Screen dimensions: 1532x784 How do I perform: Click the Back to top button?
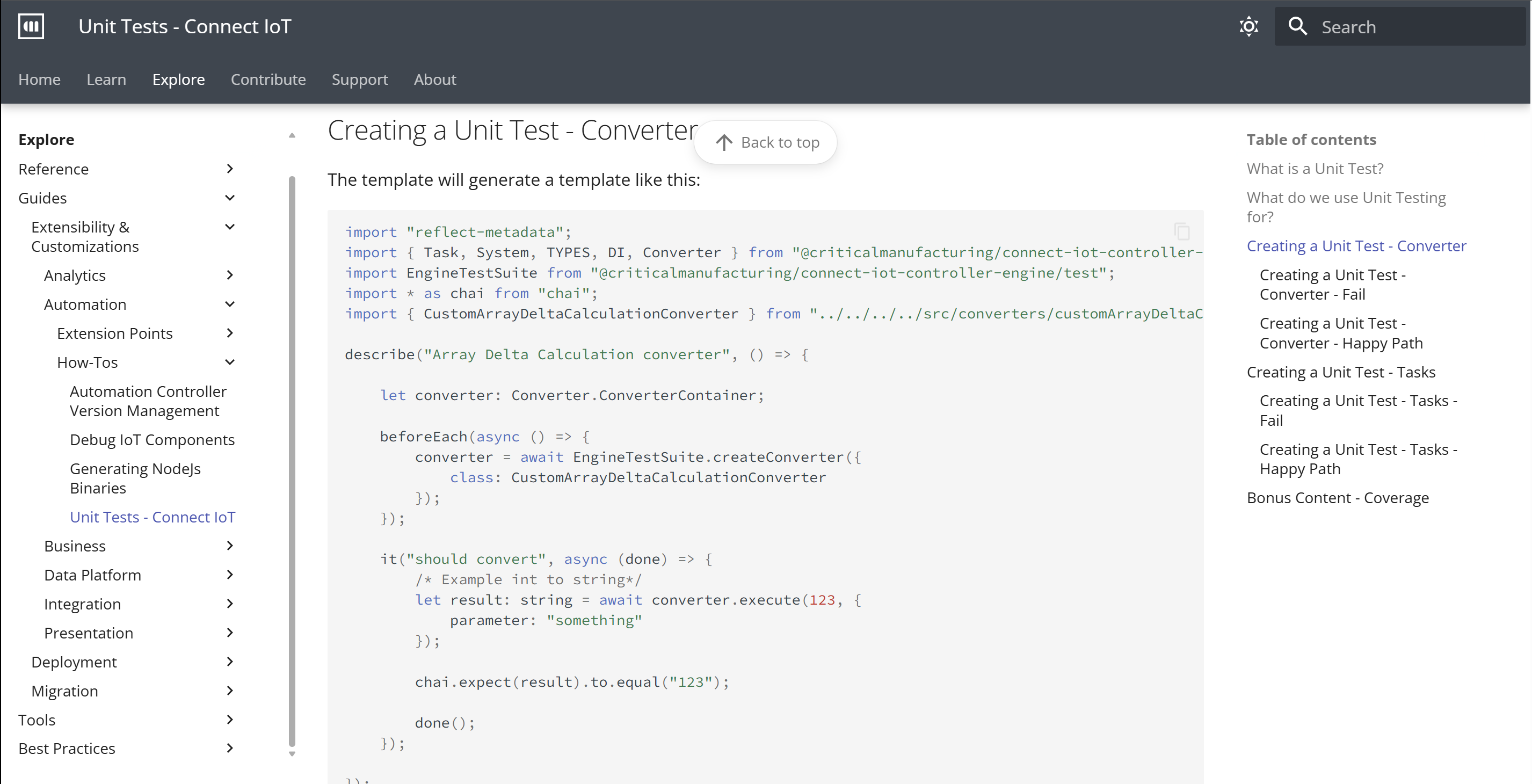click(765, 142)
